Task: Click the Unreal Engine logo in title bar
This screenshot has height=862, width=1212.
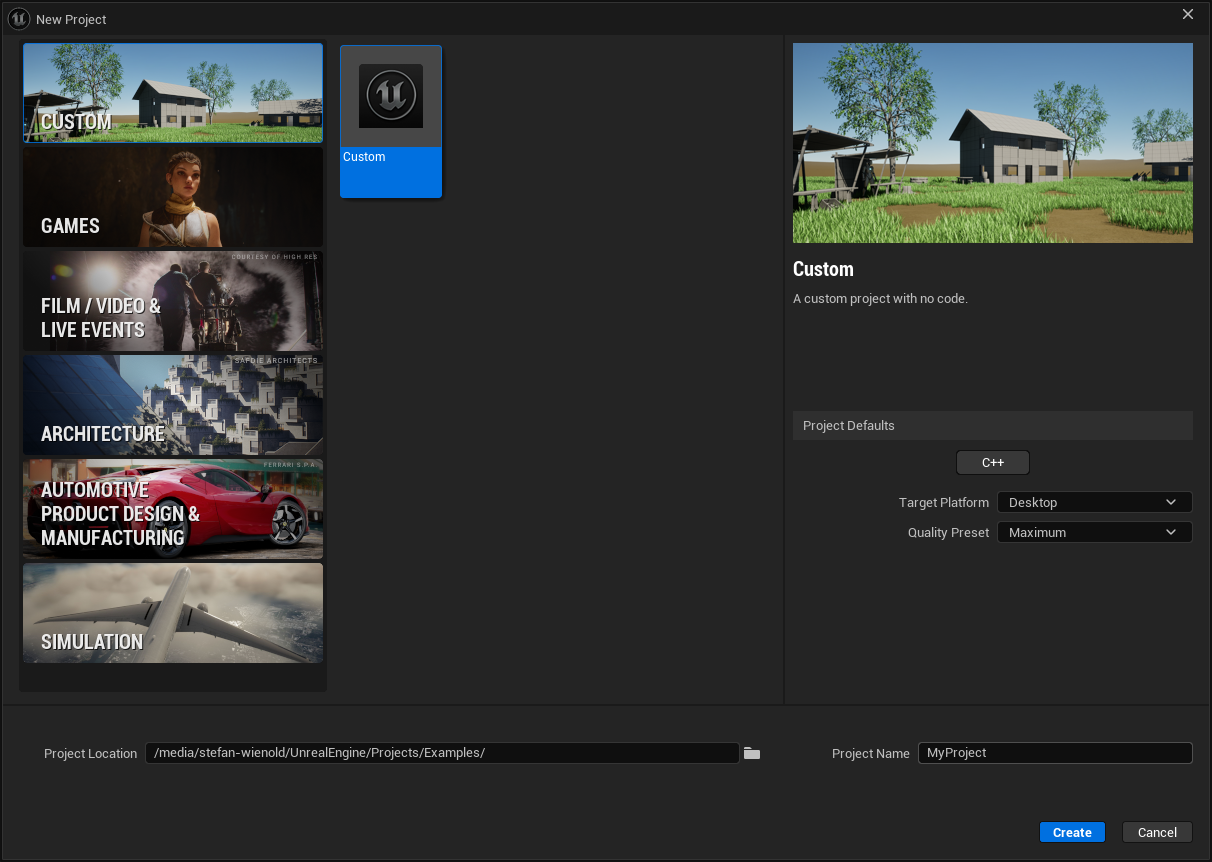Action: coord(19,19)
